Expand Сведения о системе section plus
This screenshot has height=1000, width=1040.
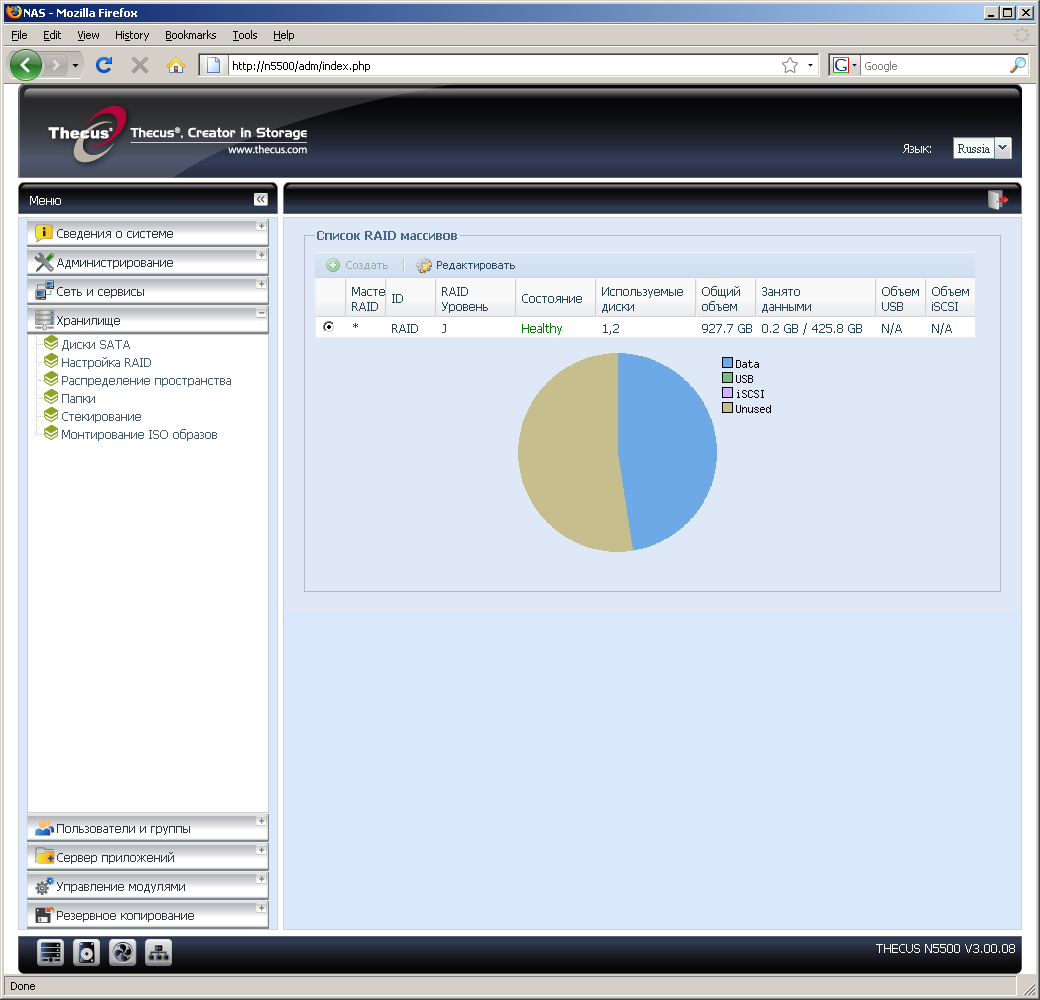[261, 226]
